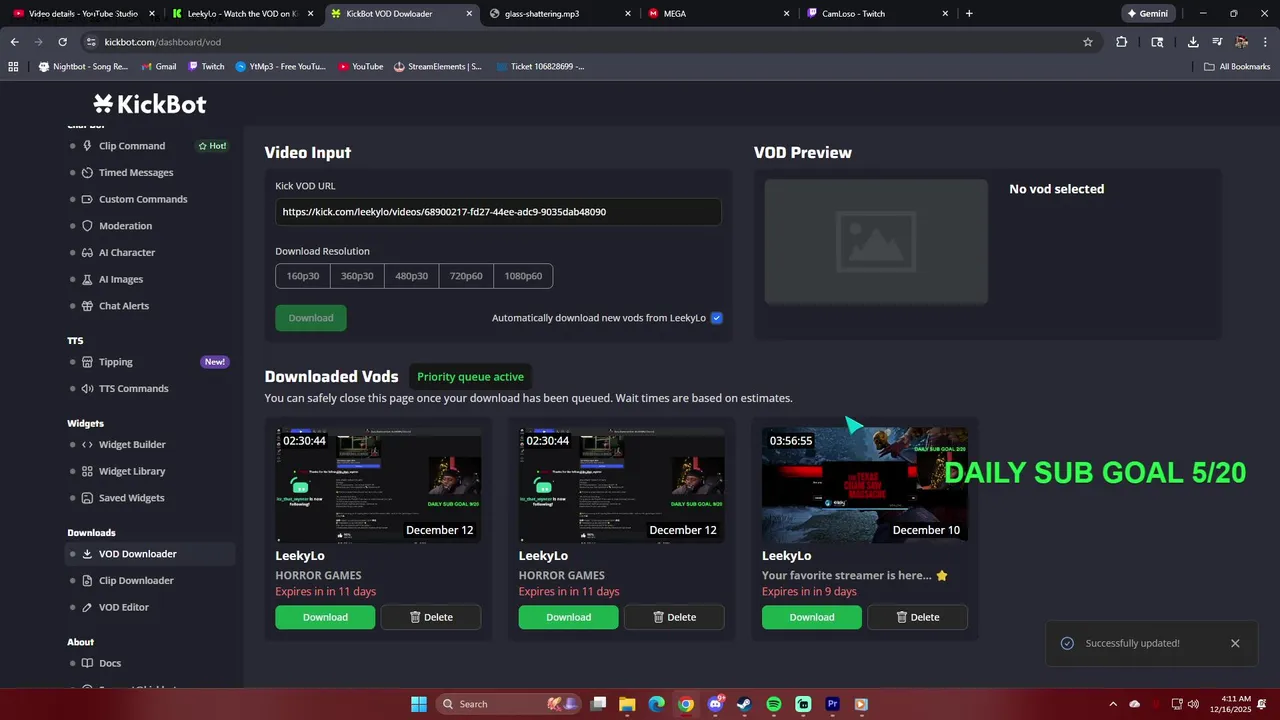Open the YtMp3 bookmark
This screenshot has width=1280, height=720.
click(x=281, y=67)
